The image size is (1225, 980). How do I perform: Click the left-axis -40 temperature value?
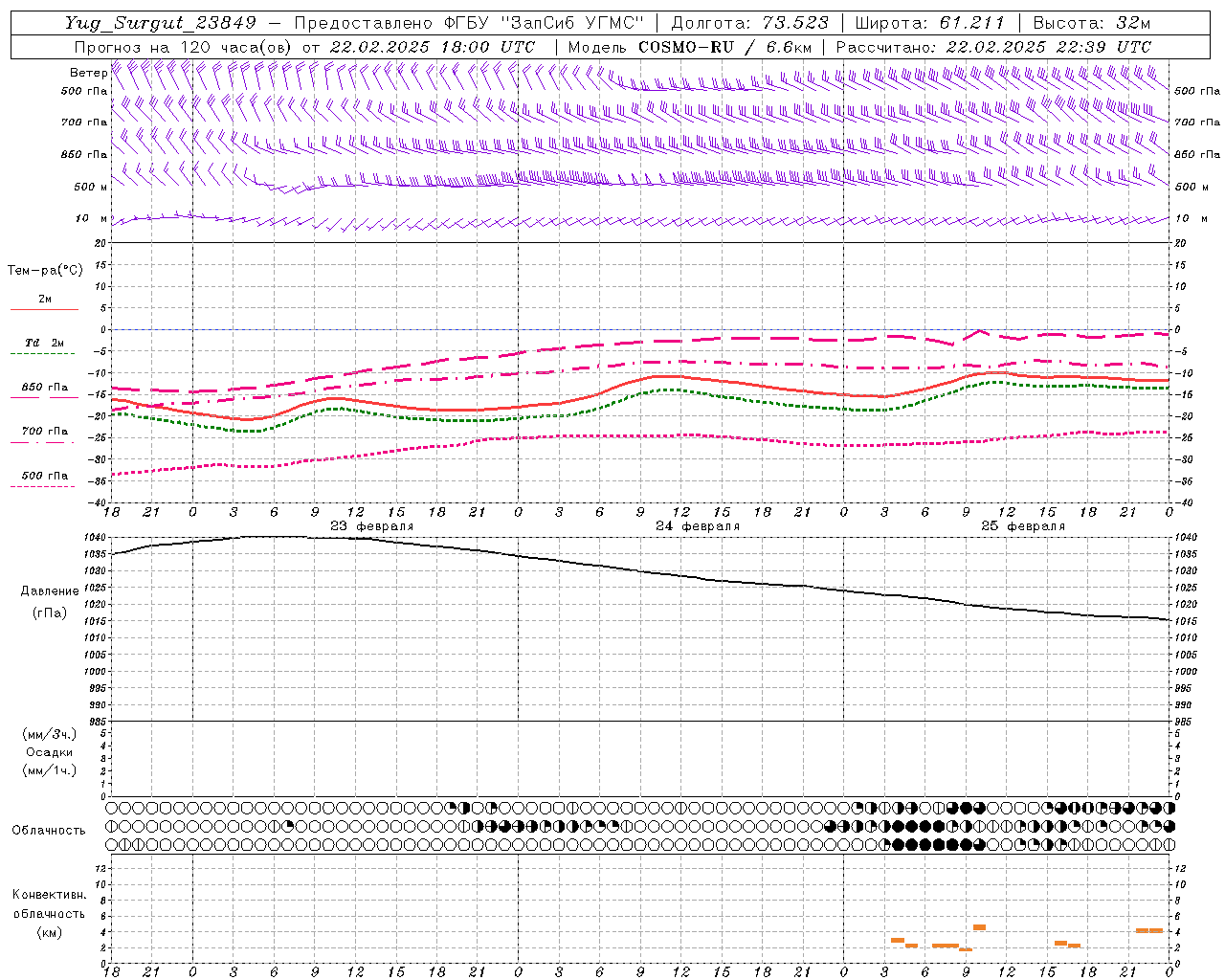pos(96,502)
